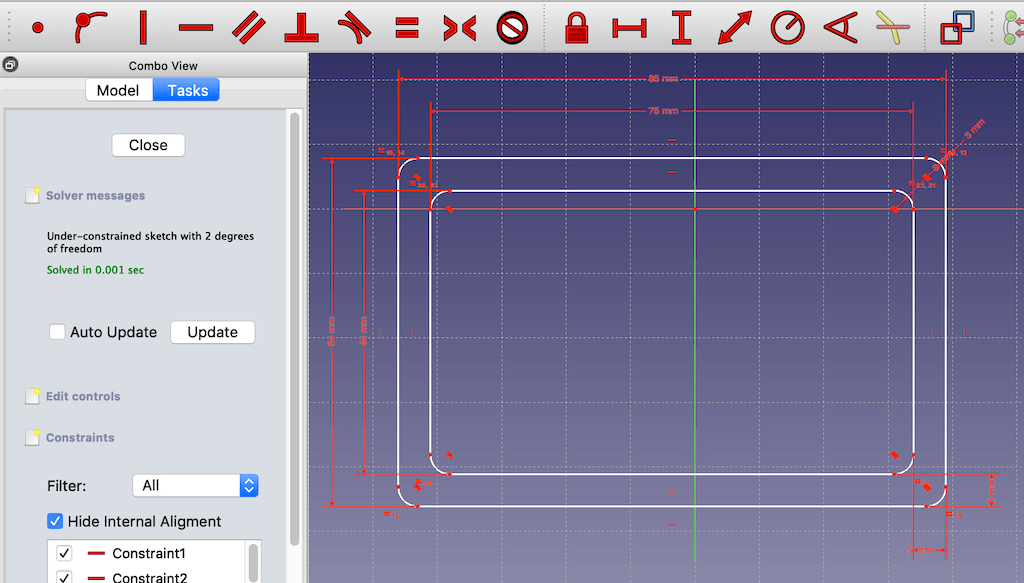
Task: Click the Close button in Tasks panel
Action: [148, 145]
